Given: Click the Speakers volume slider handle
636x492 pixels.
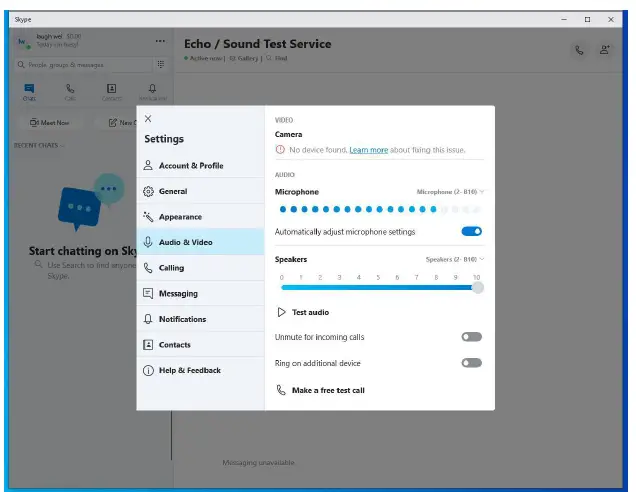Looking at the screenshot, I should point(478,288).
